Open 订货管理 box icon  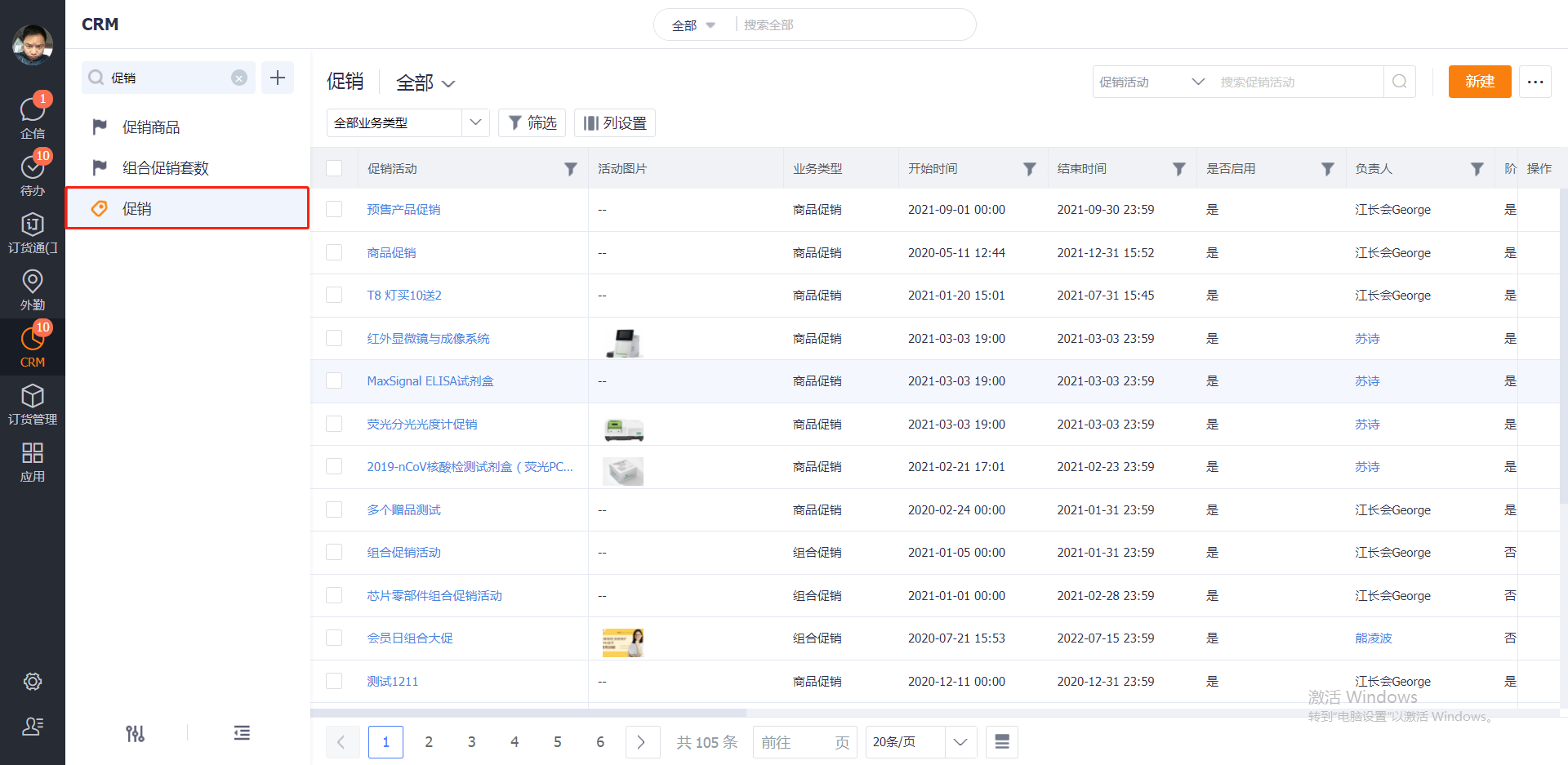[x=33, y=403]
